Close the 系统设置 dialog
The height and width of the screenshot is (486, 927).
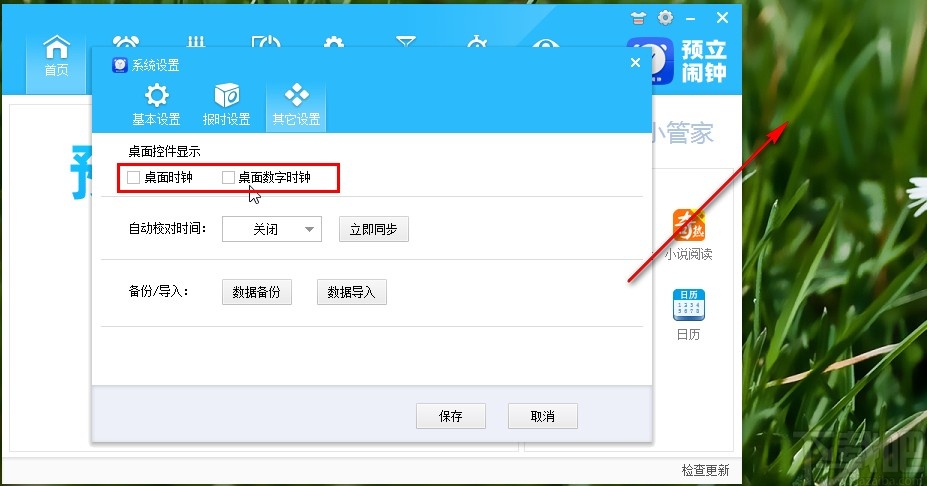pos(636,63)
